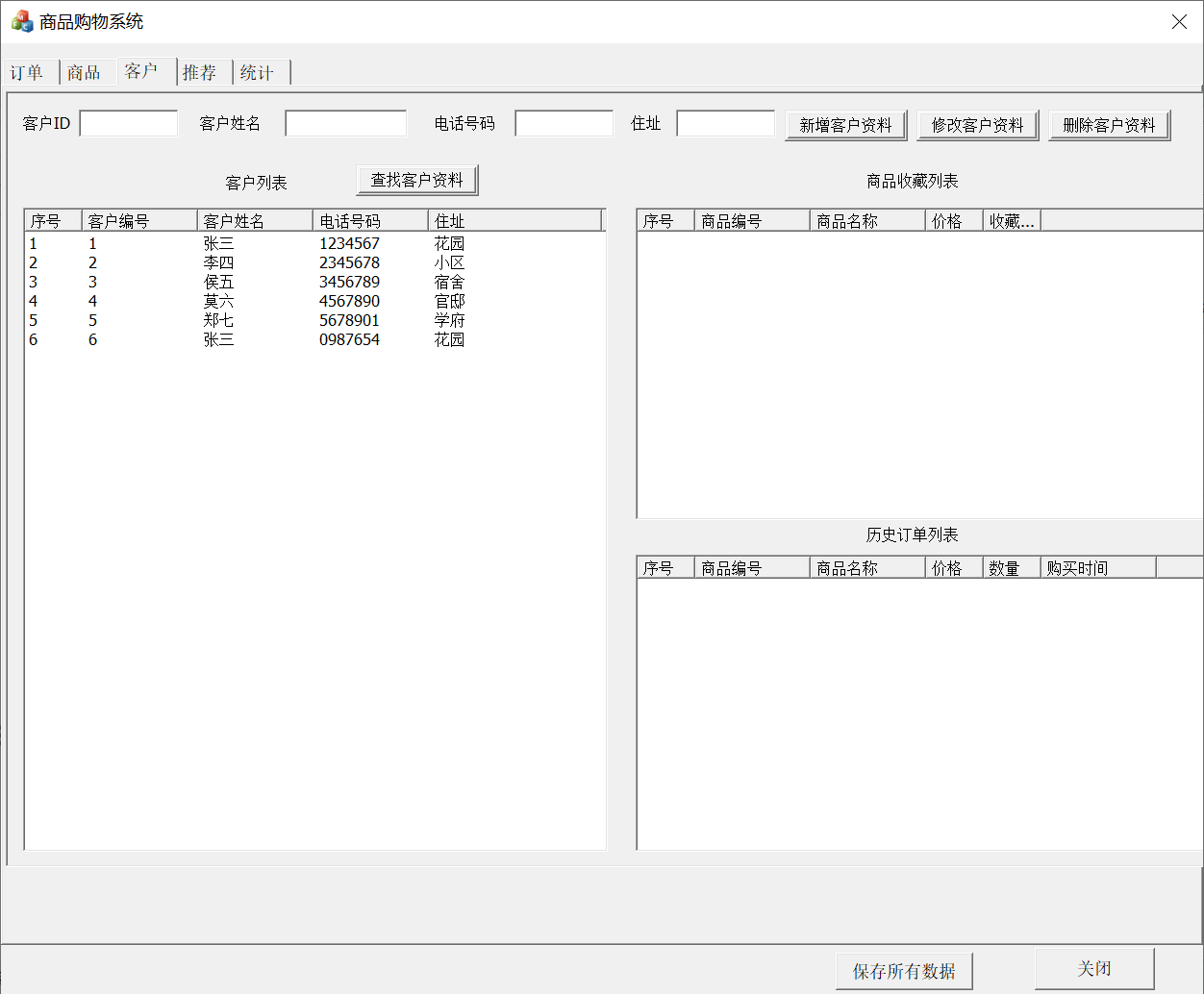
Task: Click the 客户姓名 column header
Action: click(255, 220)
